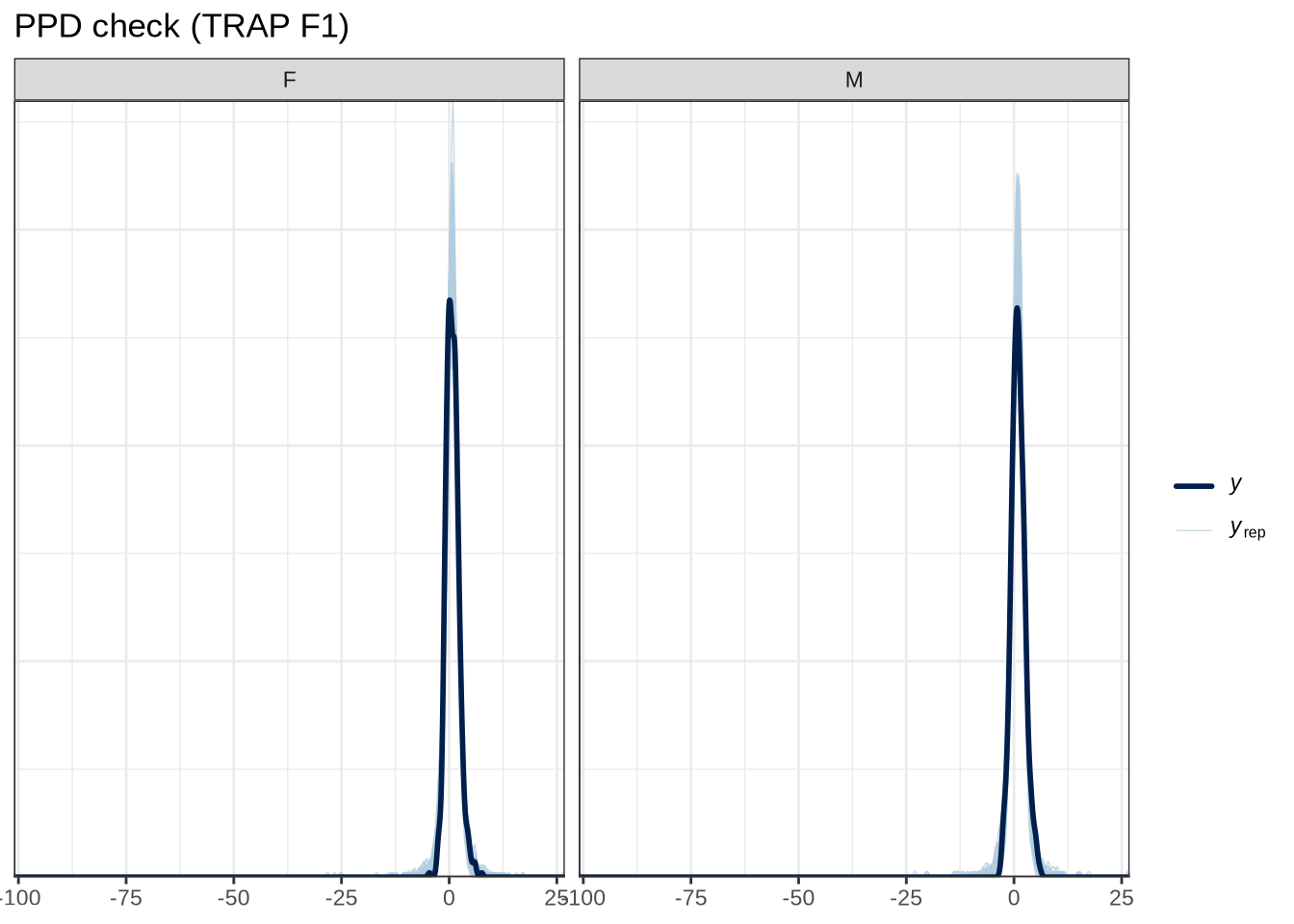Click the light blue spike top in M panel
Image resolution: width=1294 pixels, height=924 pixels.
(x=1017, y=176)
